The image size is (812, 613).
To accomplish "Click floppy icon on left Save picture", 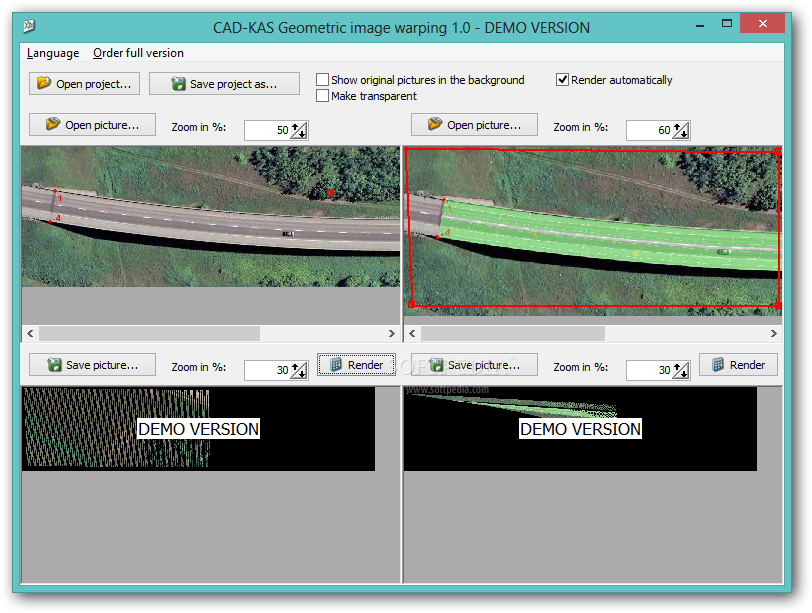I will pos(54,364).
